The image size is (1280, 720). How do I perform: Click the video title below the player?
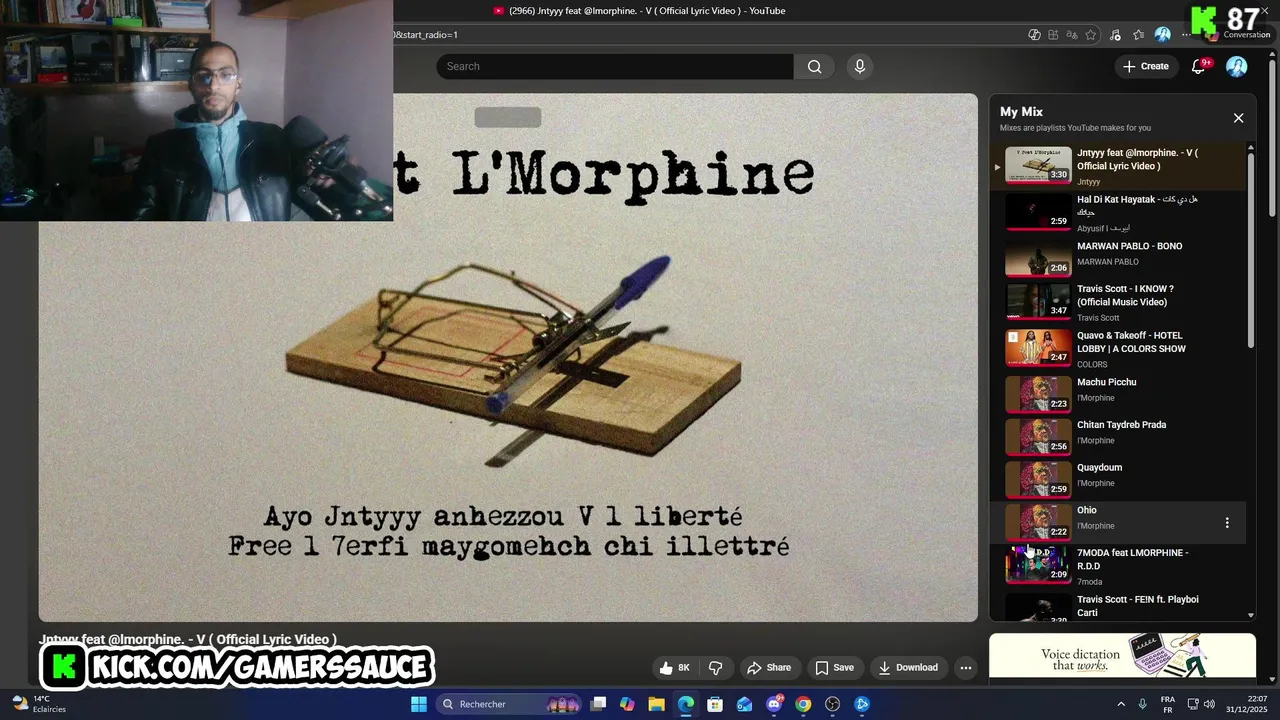pyautogui.click(x=188, y=639)
